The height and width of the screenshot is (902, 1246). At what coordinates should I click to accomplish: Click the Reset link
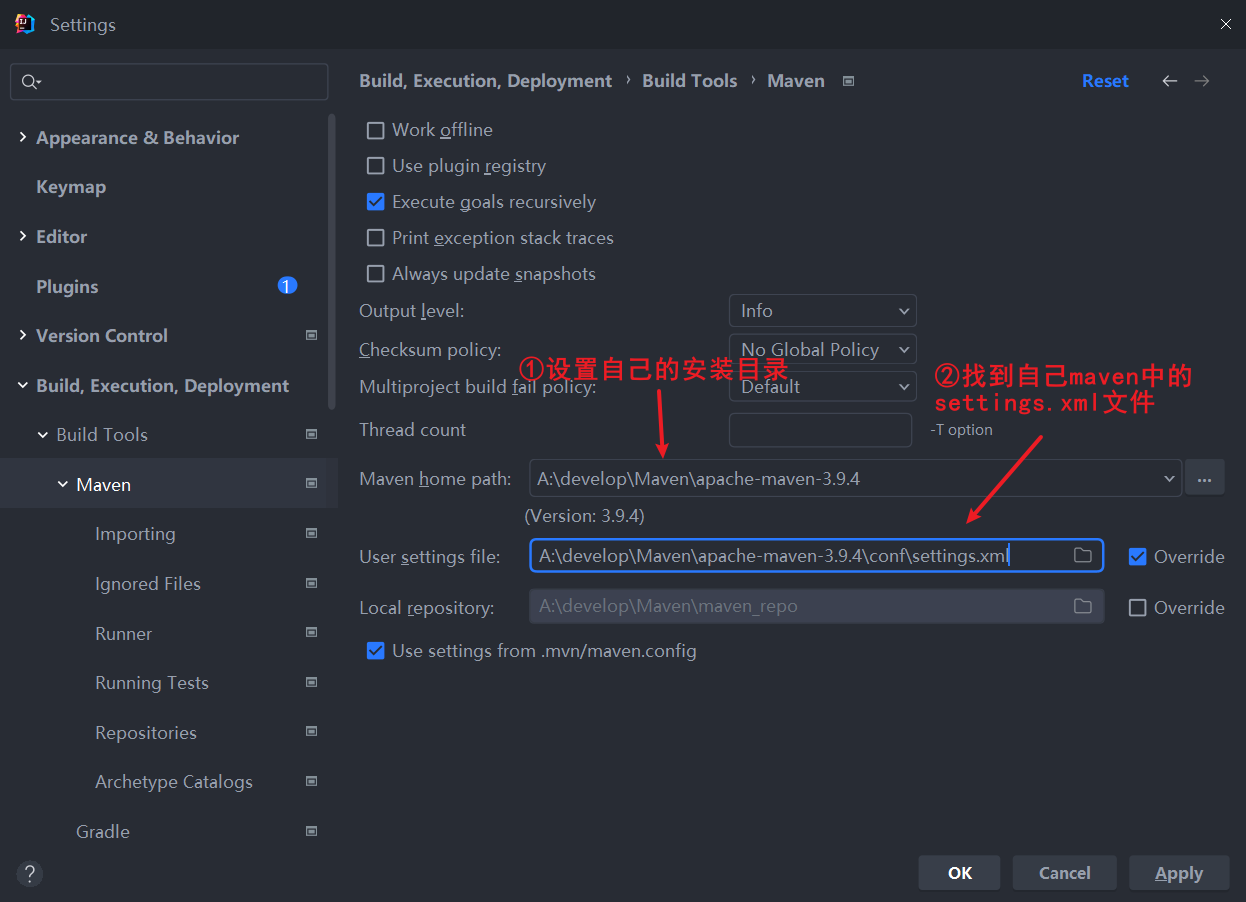(1105, 81)
